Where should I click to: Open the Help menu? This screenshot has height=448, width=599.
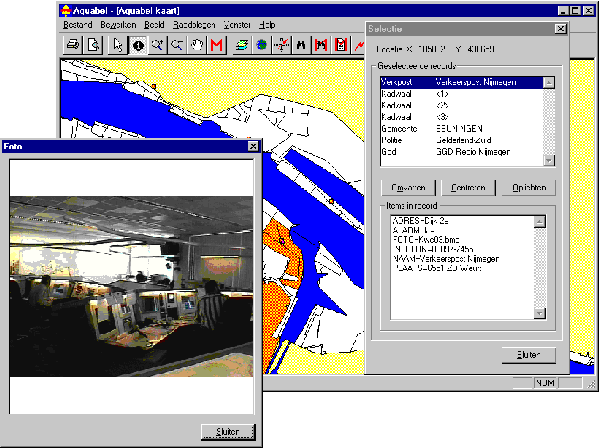[x=267, y=25]
